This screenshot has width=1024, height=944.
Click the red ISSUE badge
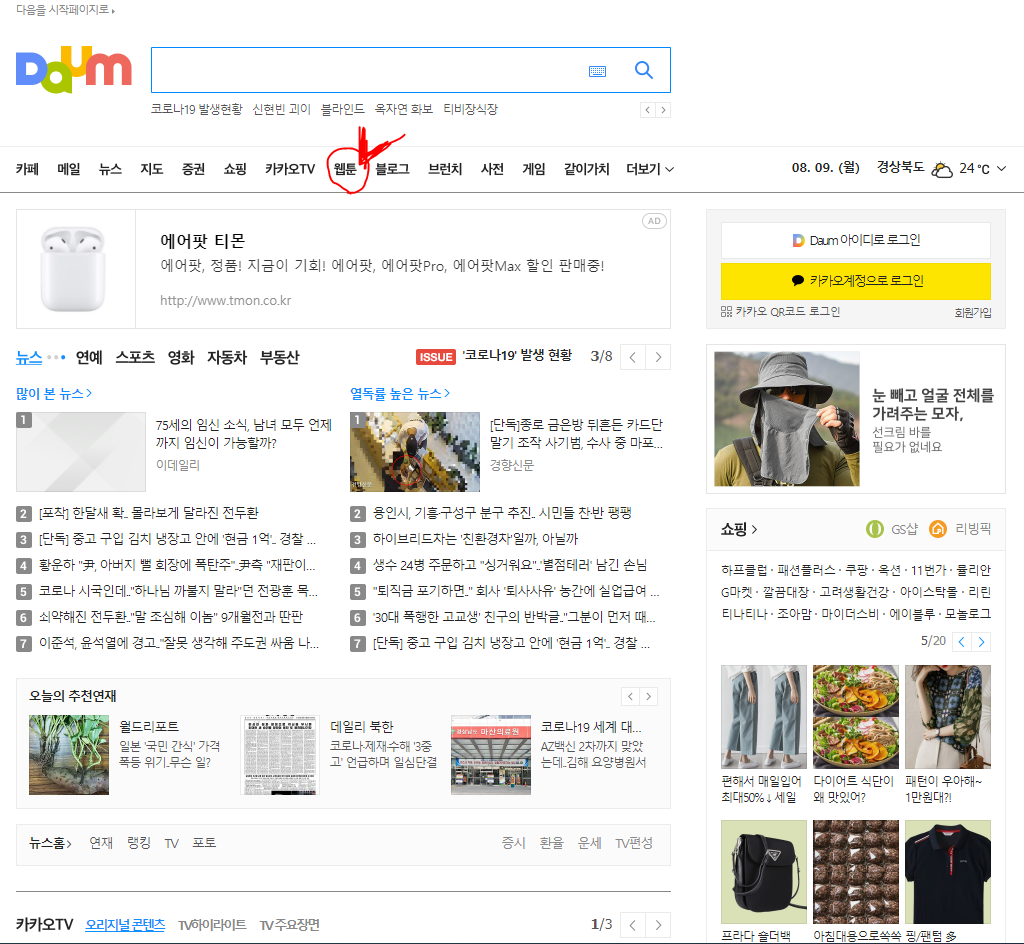tap(436, 357)
